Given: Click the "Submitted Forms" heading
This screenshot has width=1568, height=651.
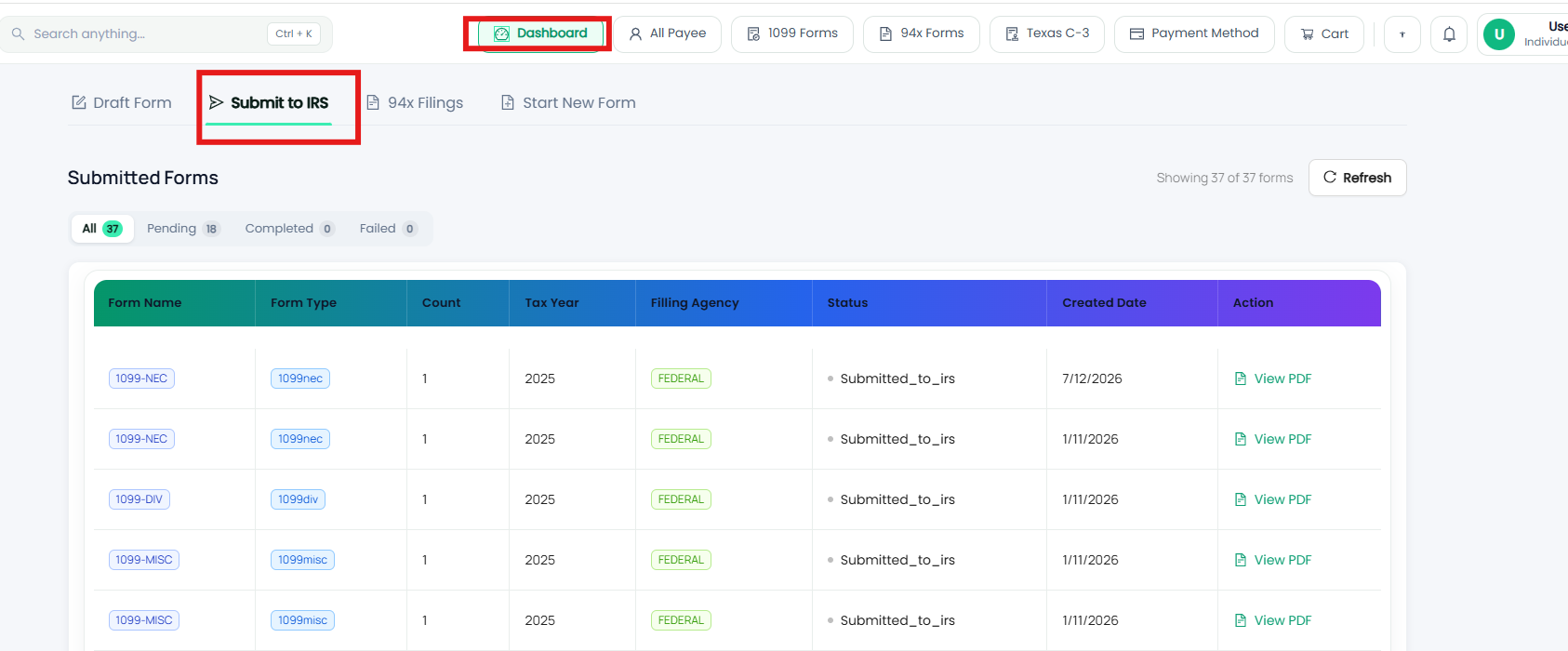Looking at the screenshot, I should pyautogui.click(x=143, y=178).
